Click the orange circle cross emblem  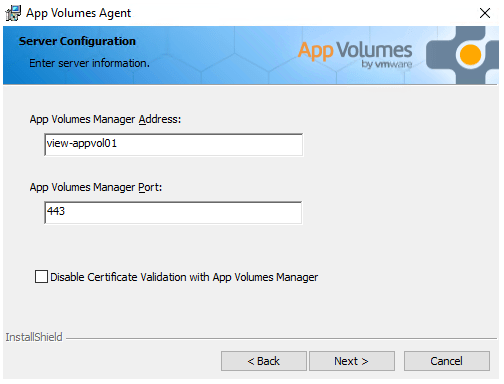click(463, 55)
